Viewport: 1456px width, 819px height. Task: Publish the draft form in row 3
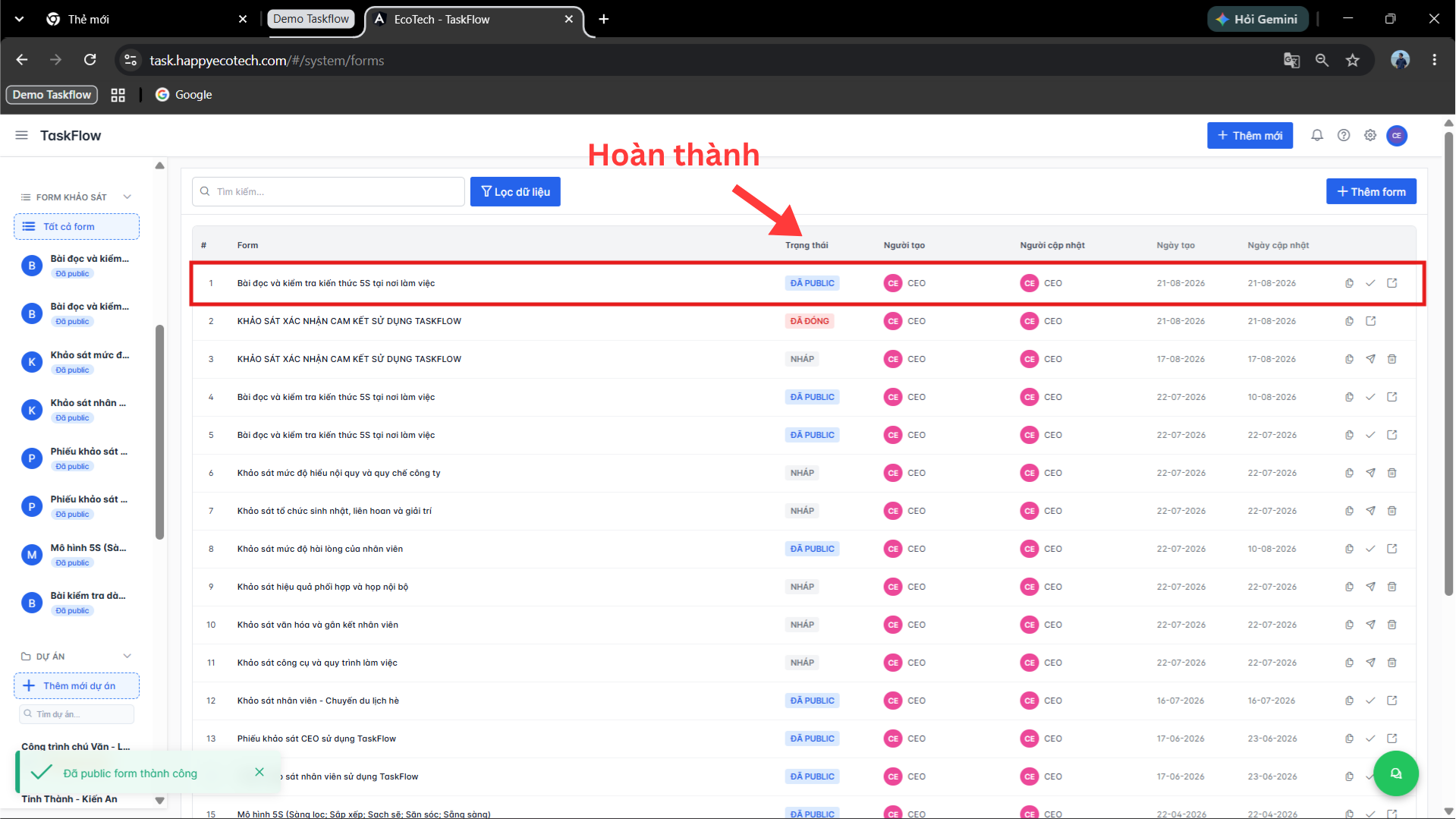click(x=1370, y=359)
